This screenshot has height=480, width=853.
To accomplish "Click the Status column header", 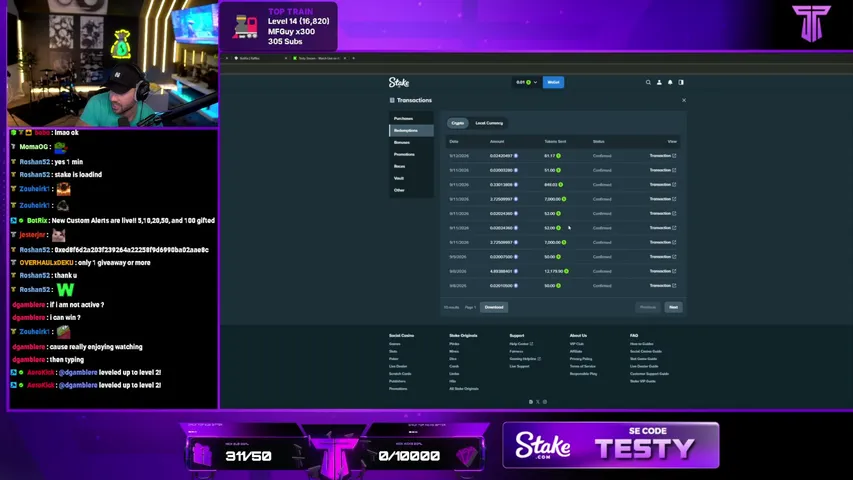I will [x=598, y=141].
